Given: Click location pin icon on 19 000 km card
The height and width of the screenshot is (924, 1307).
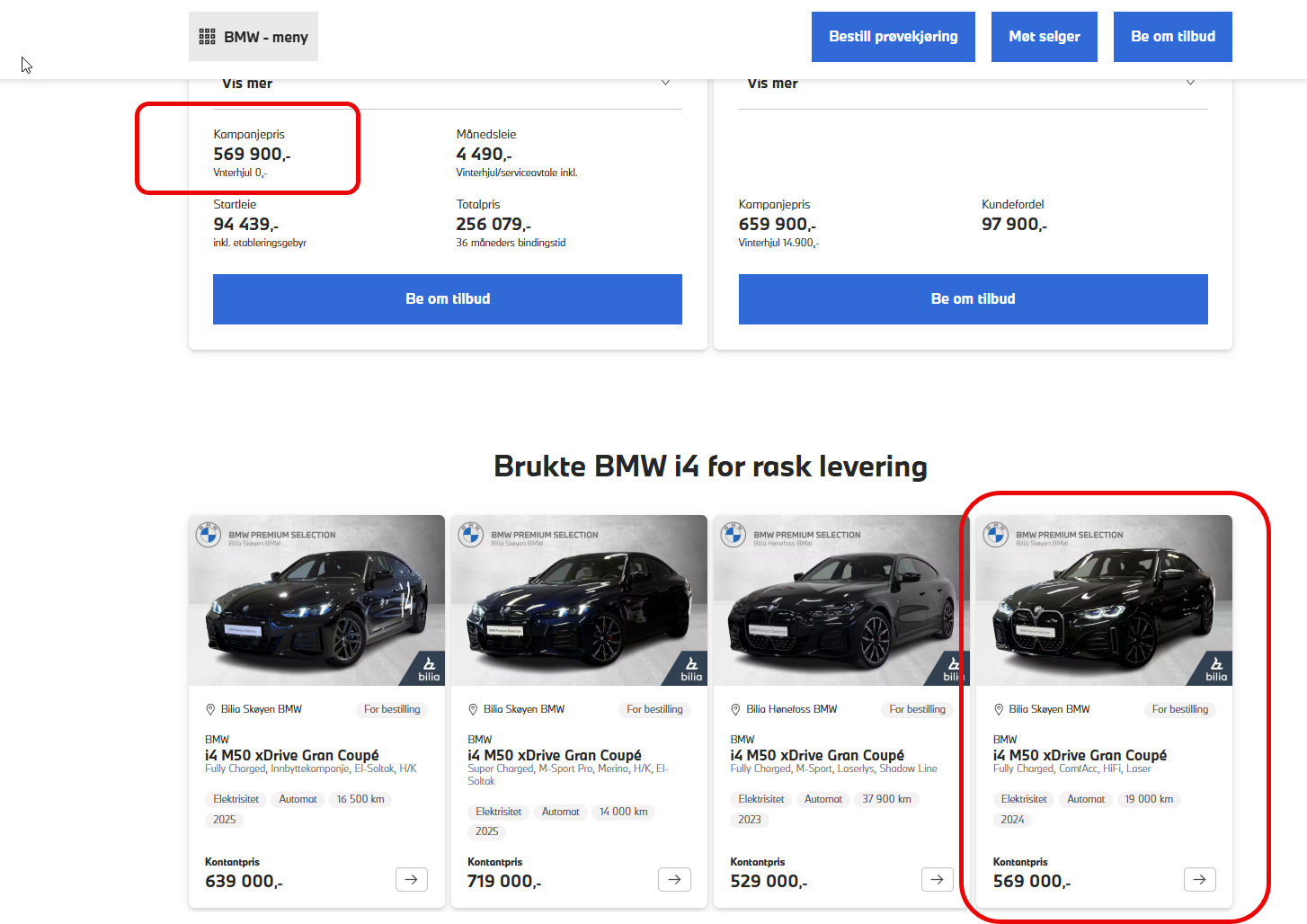Looking at the screenshot, I should [998, 709].
